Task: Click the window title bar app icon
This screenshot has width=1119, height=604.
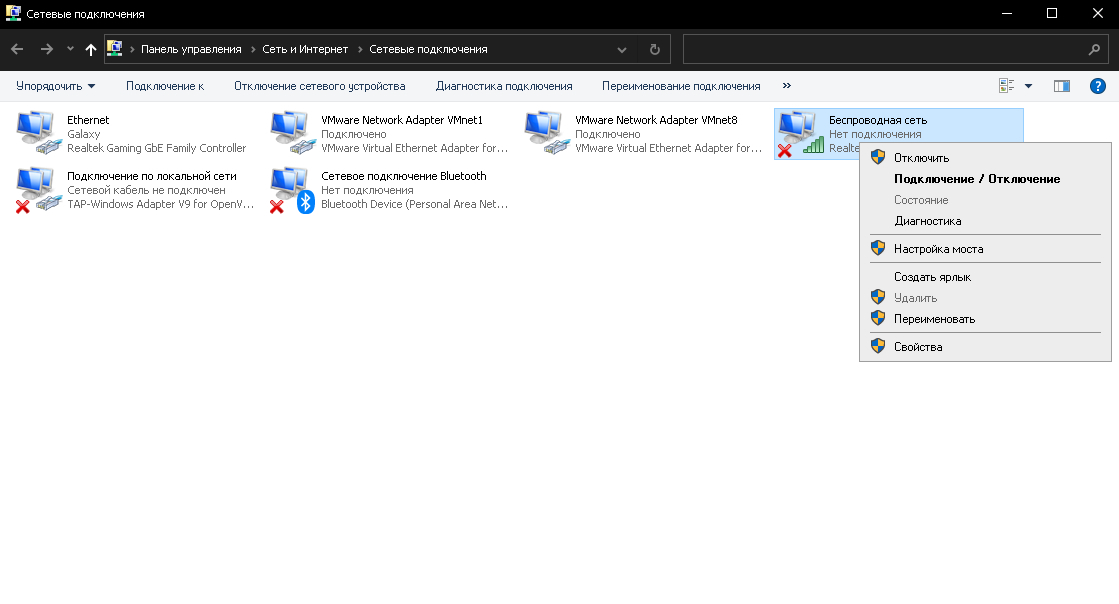Action: click(x=14, y=14)
